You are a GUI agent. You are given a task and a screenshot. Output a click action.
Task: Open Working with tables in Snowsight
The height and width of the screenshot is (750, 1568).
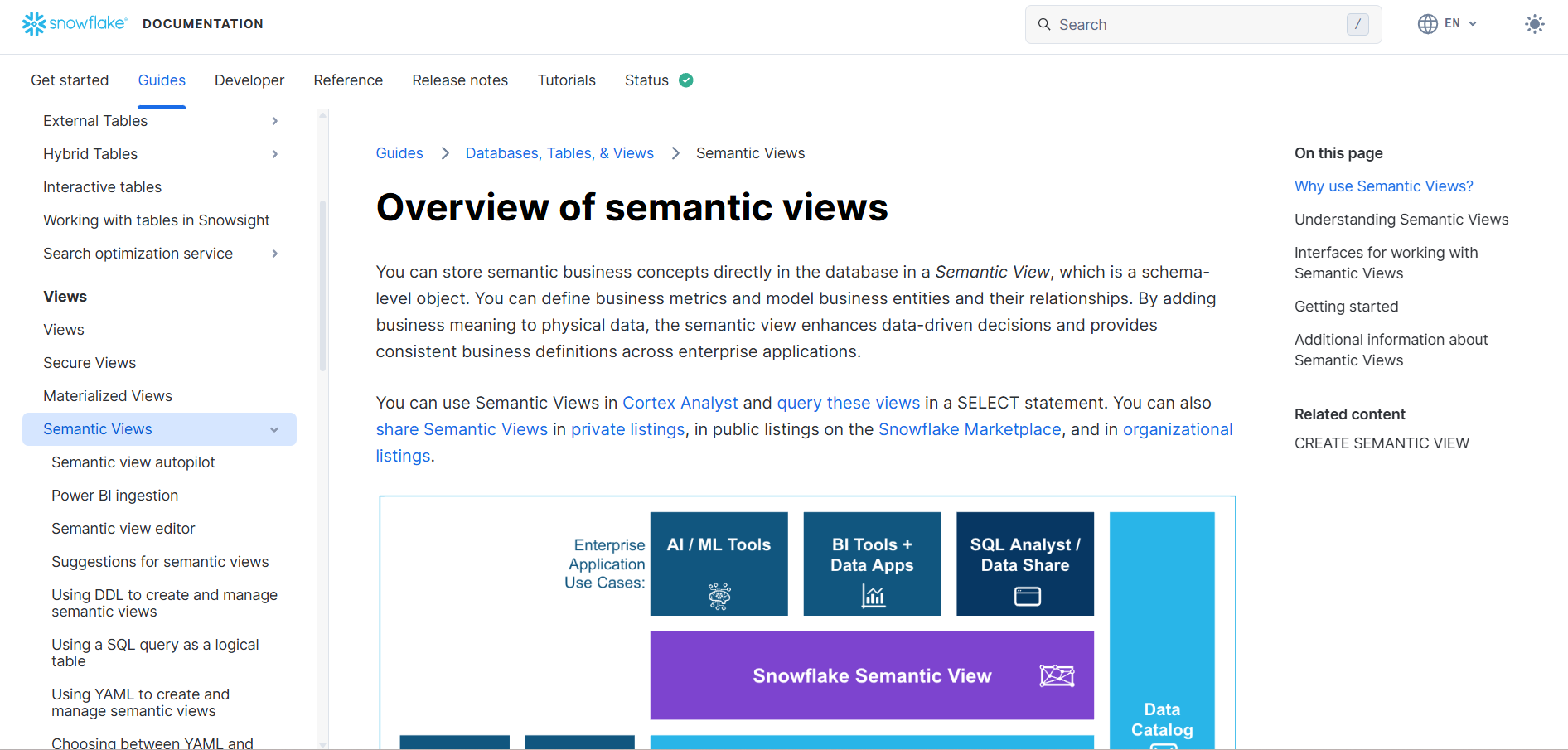pos(157,220)
